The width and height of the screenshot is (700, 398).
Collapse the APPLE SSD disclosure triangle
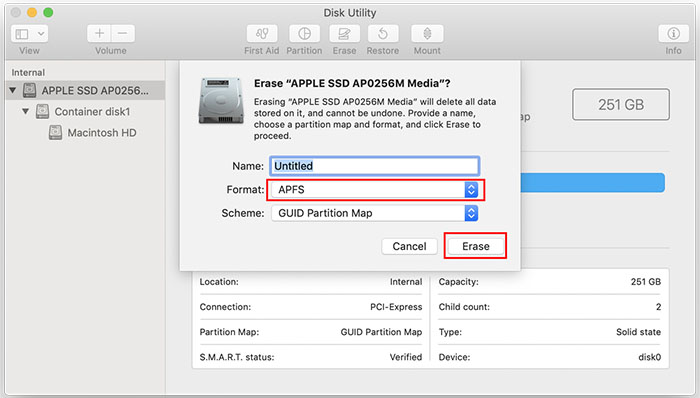(12, 90)
